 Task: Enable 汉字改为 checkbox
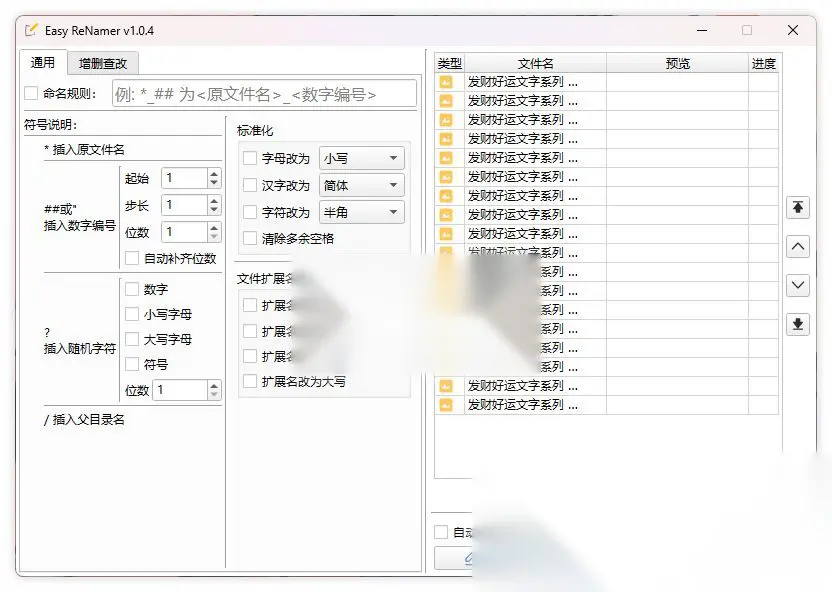[x=249, y=185]
